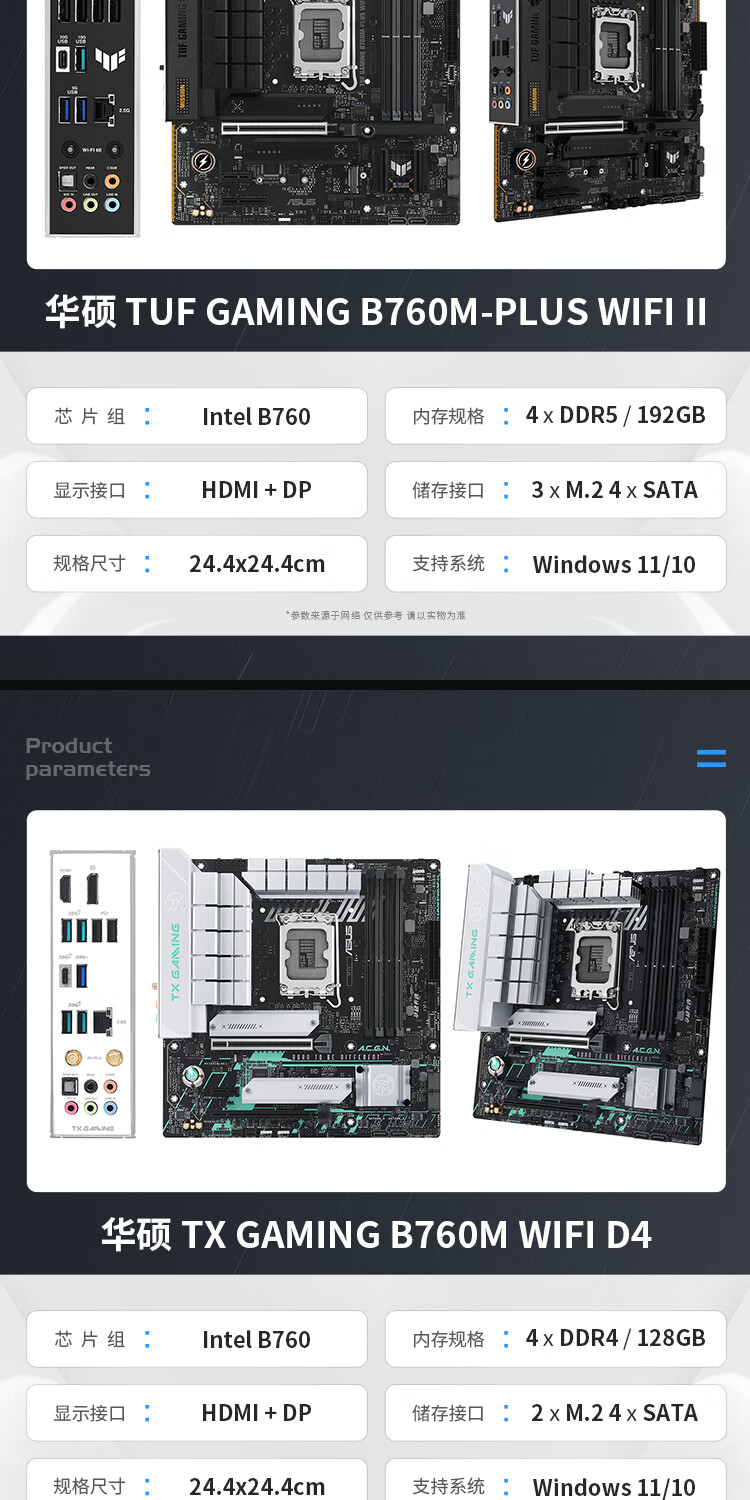Click the angled TX GAMING motherboard photo

click(587, 1003)
